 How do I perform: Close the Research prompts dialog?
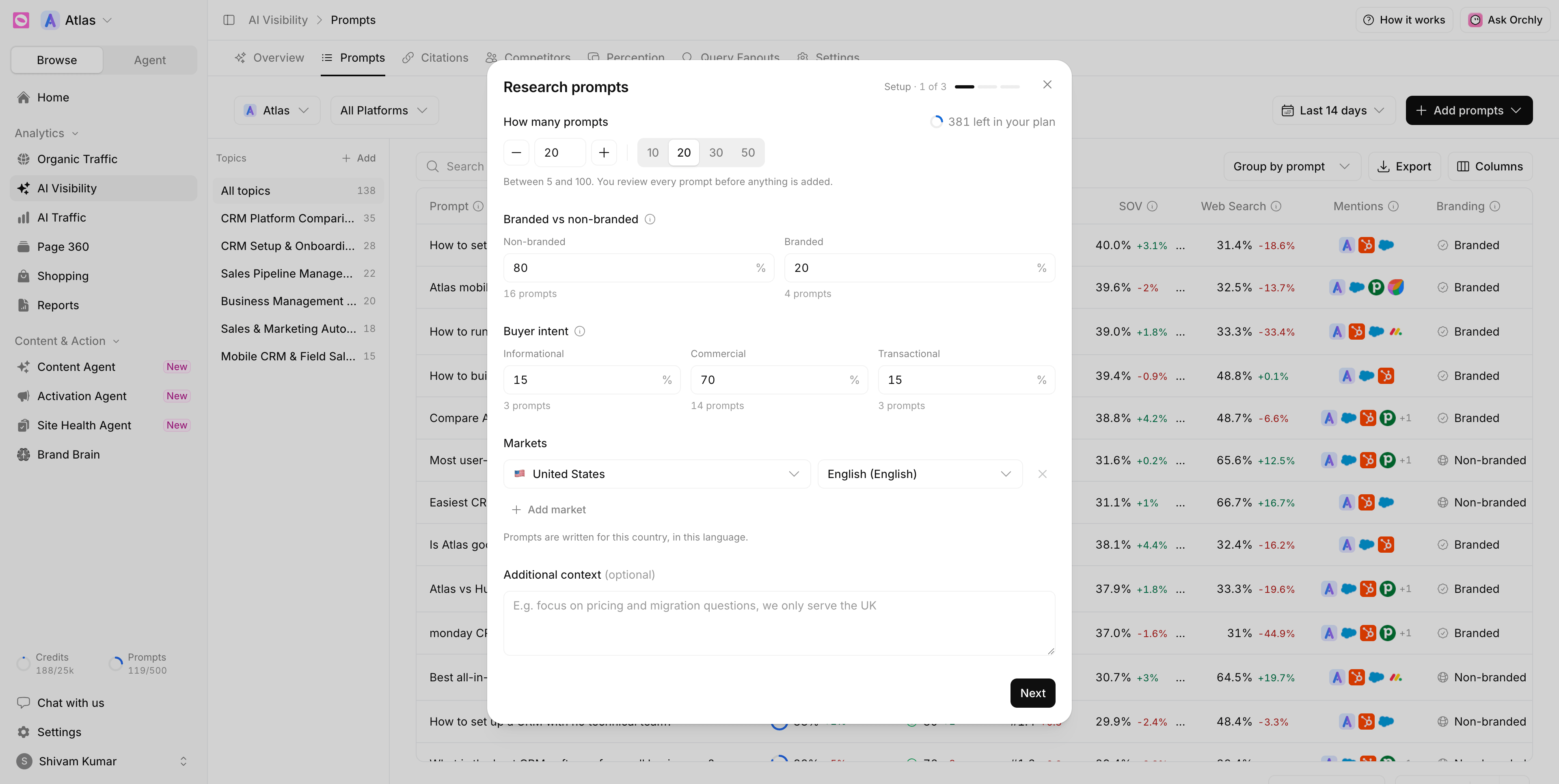1047,85
